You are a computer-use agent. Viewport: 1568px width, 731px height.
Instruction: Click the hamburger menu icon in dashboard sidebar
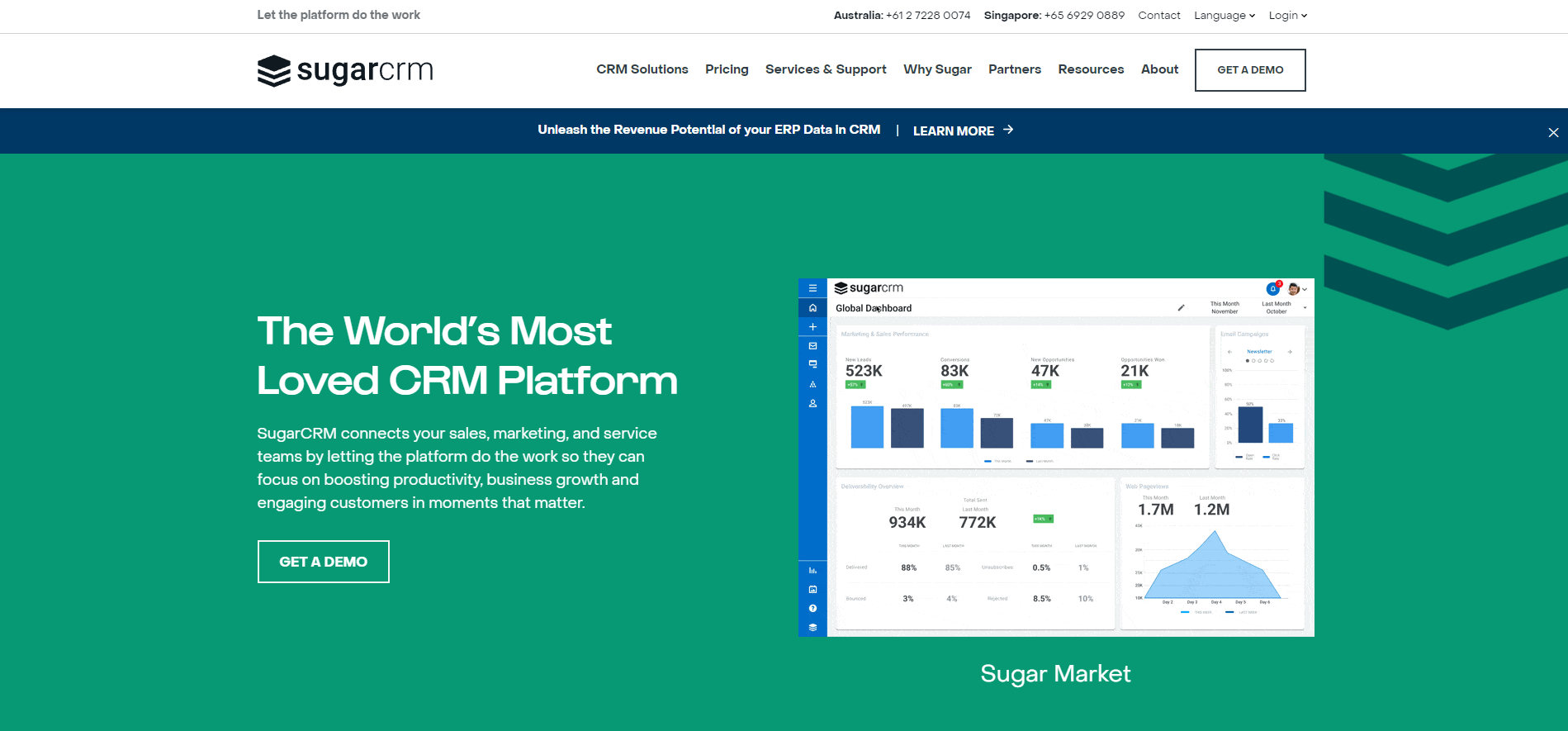click(812, 288)
